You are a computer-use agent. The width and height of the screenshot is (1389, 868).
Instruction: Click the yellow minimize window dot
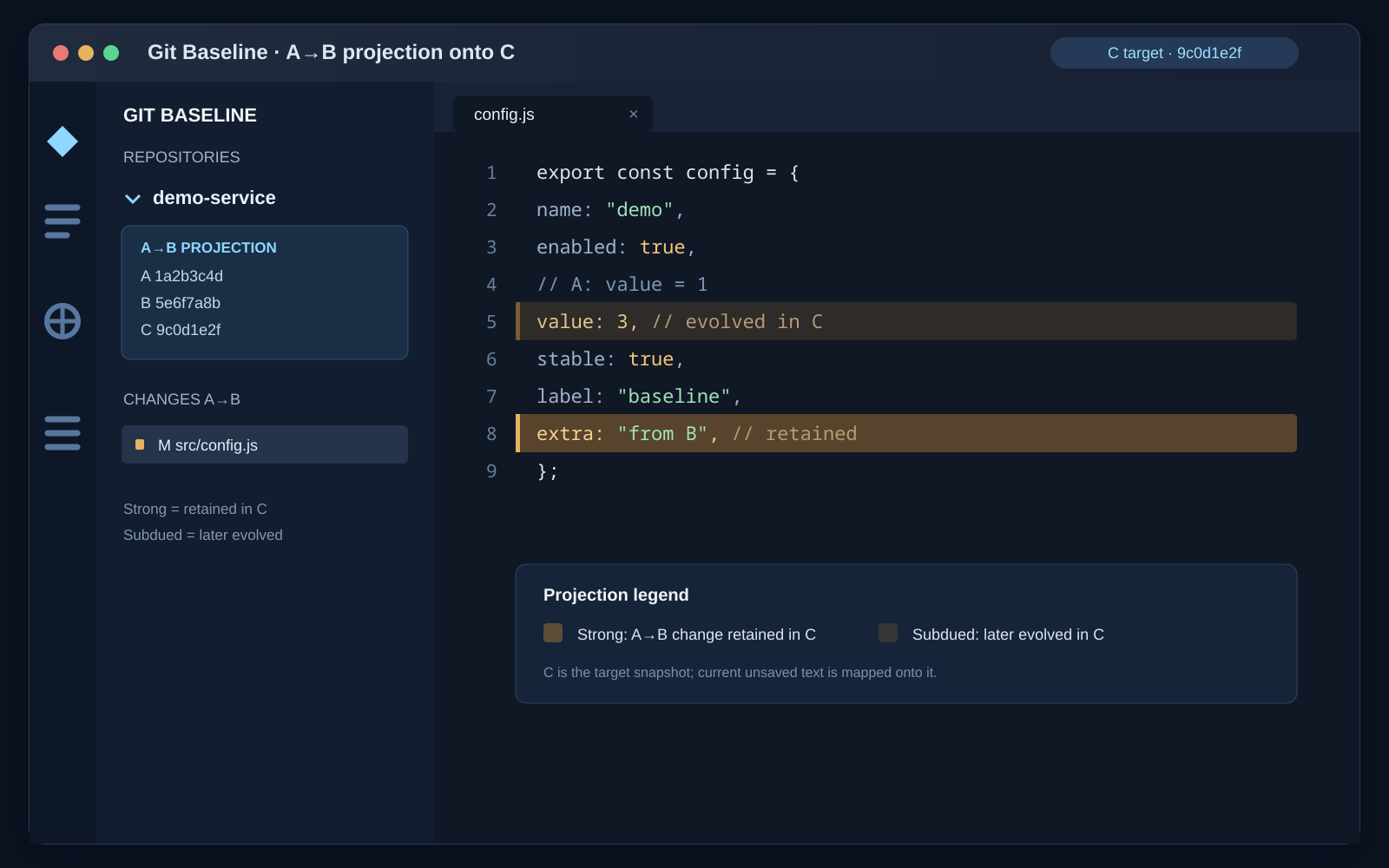tap(86, 53)
